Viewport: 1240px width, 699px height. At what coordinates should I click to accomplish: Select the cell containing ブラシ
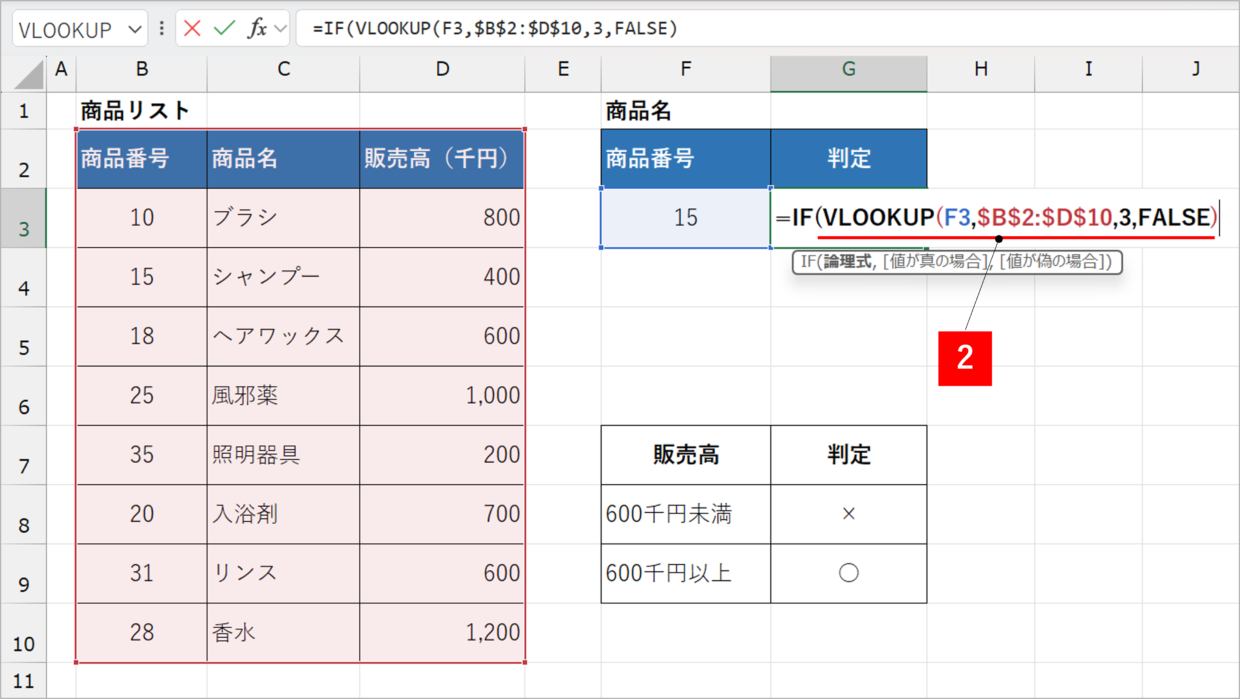click(284, 218)
